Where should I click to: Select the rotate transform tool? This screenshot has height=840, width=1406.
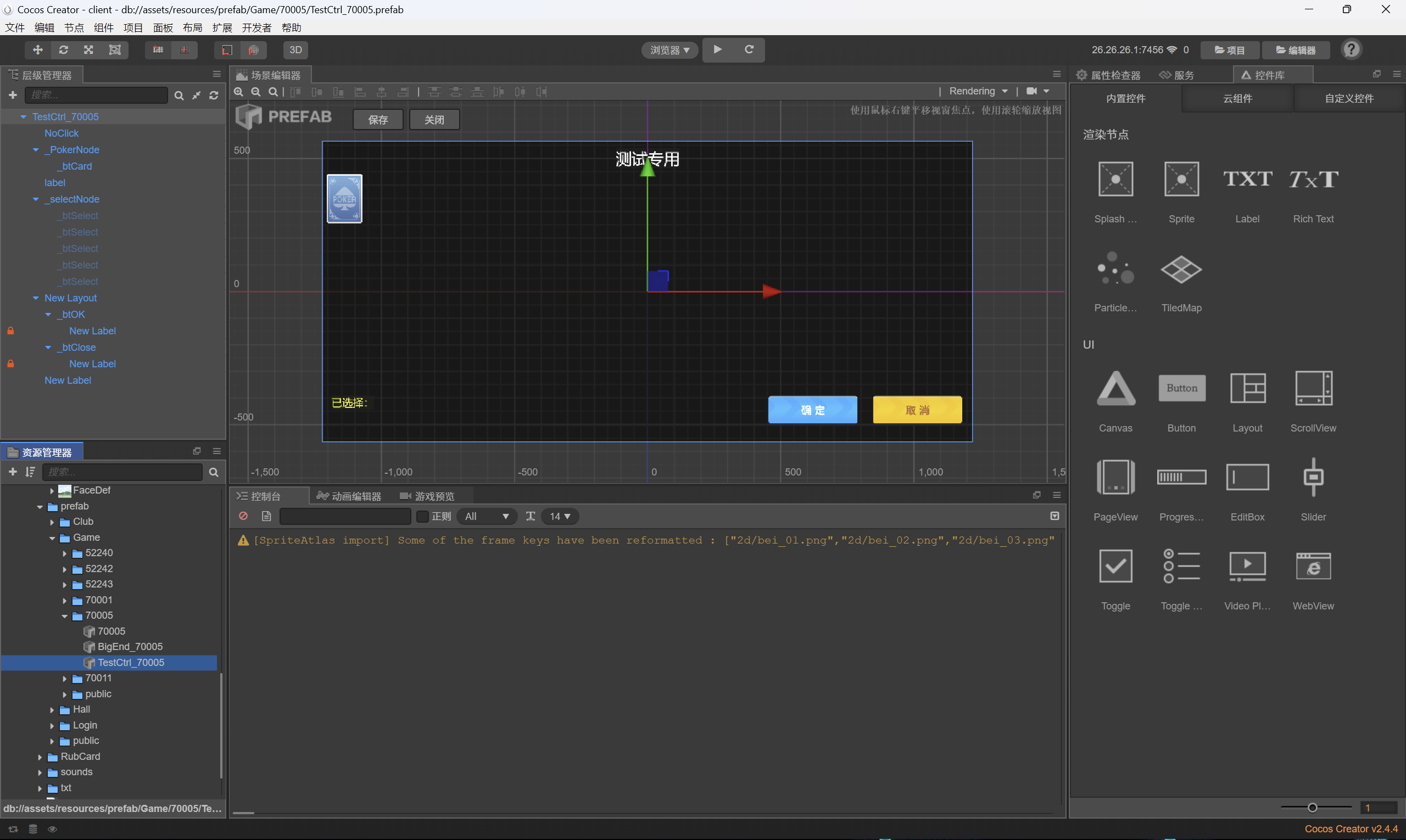click(x=63, y=50)
